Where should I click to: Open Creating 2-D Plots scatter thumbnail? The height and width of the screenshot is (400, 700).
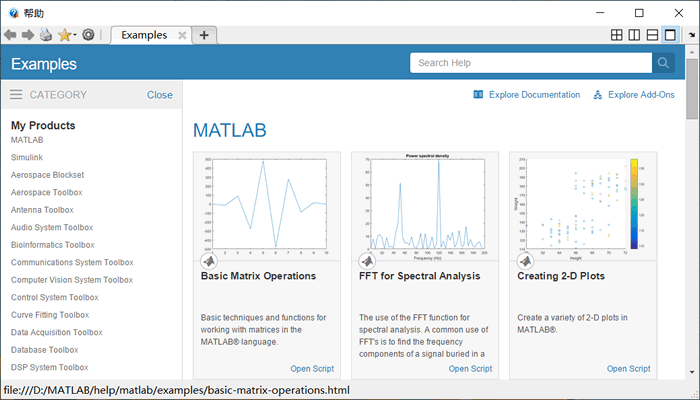(583, 206)
